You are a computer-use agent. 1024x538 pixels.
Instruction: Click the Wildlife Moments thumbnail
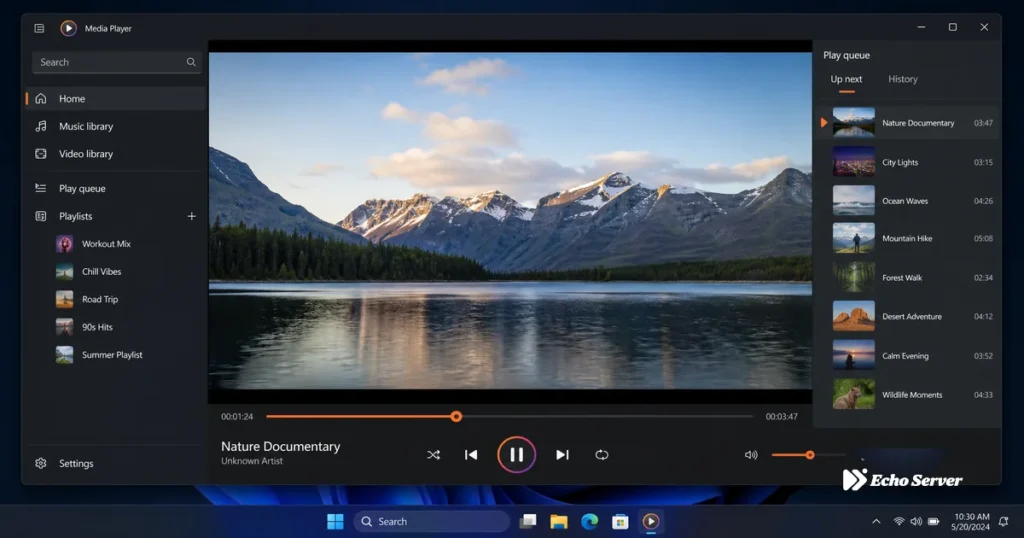tap(854, 394)
